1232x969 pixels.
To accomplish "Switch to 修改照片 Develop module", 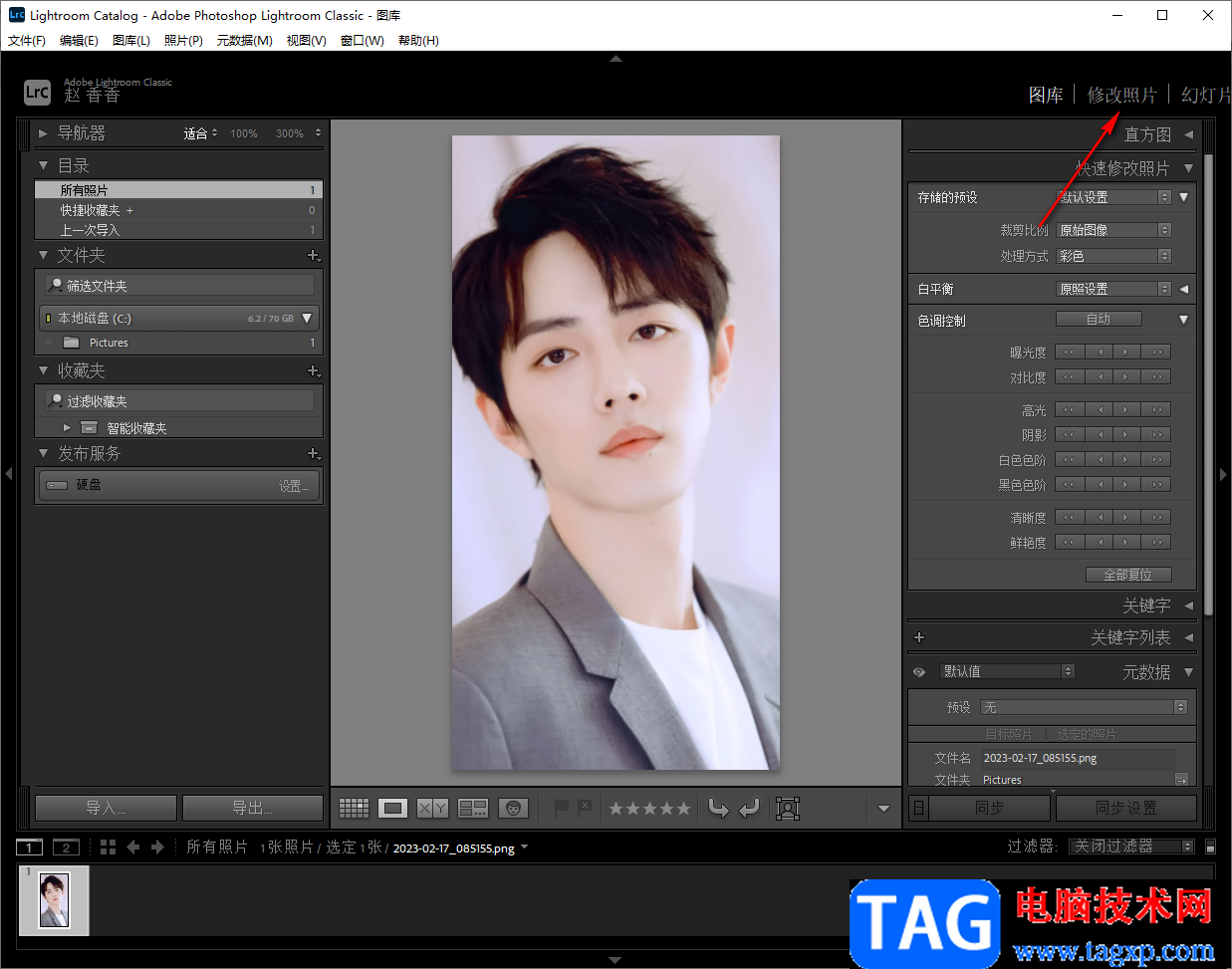I will (1122, 95).
